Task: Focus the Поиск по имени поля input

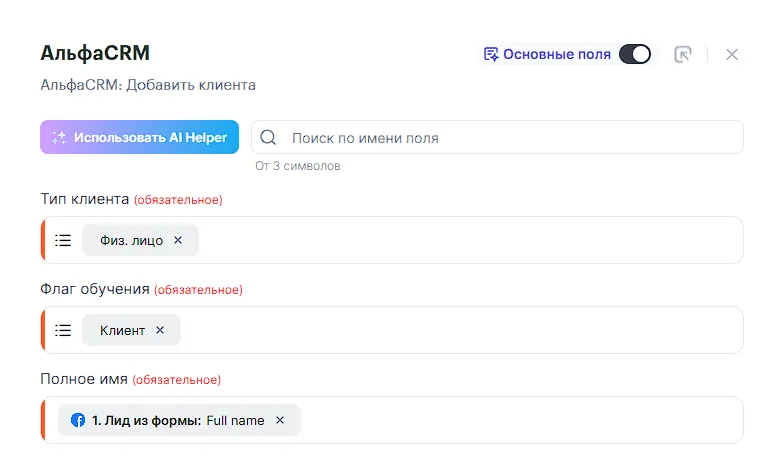Action: tap(510, 138)
